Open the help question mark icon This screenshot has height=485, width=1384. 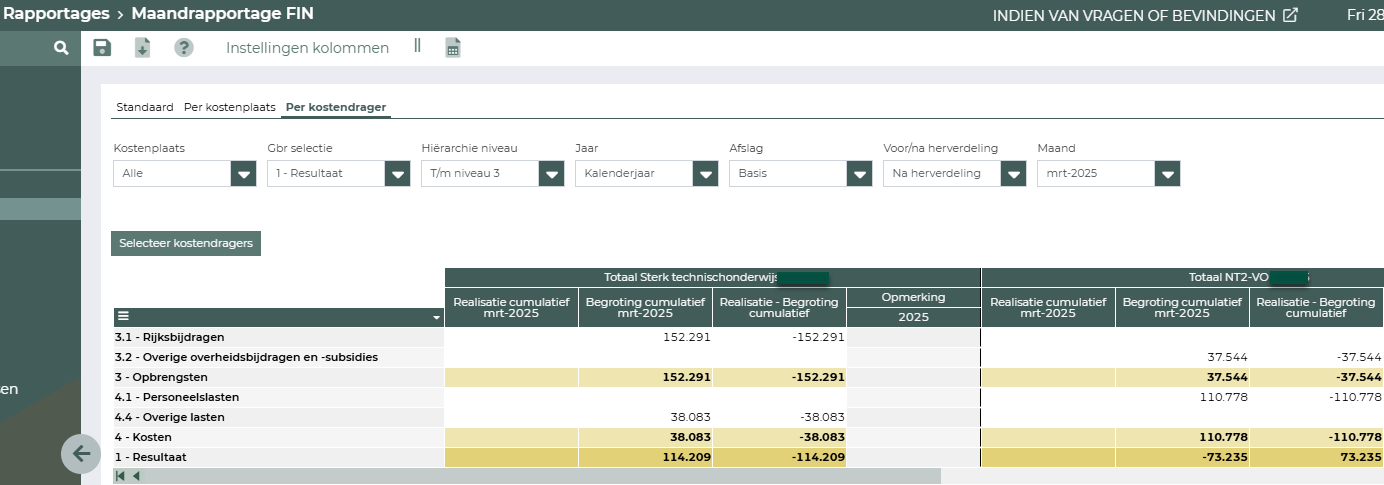(x=184, y=47)
